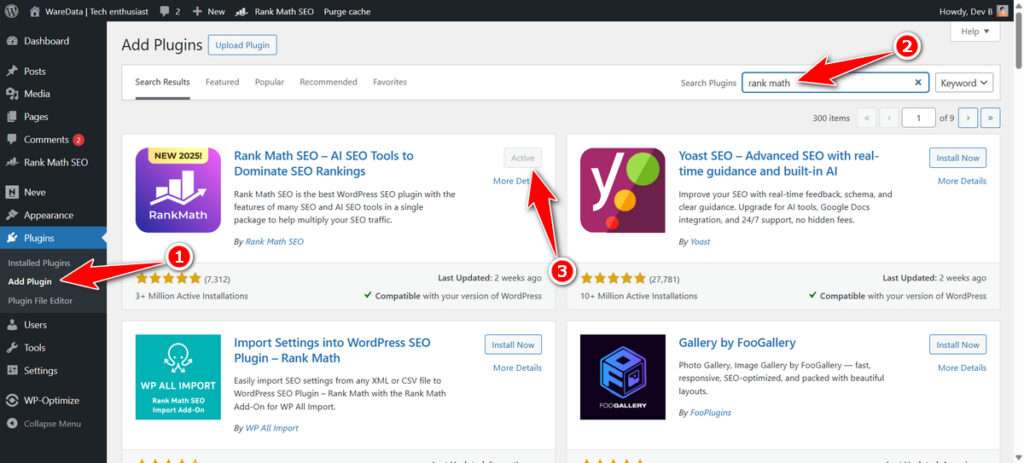This screenshot has width=1024, height=463.
Task: Open Plugin File Editor submenu
Action: point(40,300)
